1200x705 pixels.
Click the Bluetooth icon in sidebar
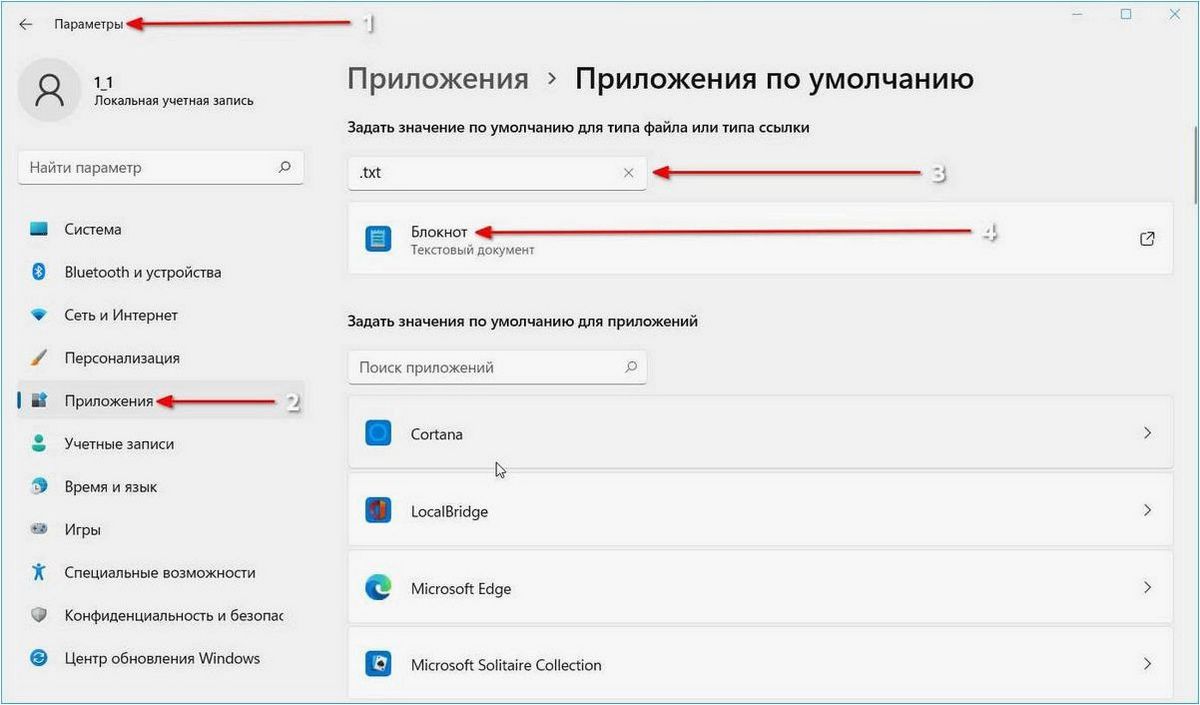tap(39, 272)
